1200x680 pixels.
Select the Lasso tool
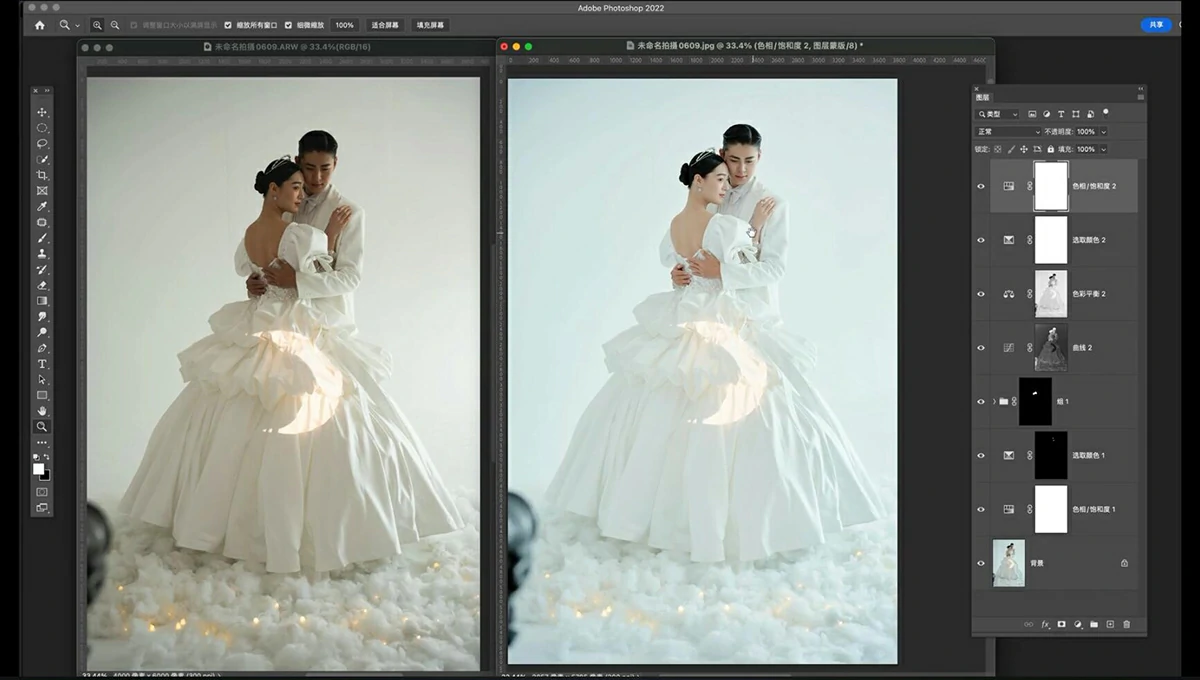point(42,143)
